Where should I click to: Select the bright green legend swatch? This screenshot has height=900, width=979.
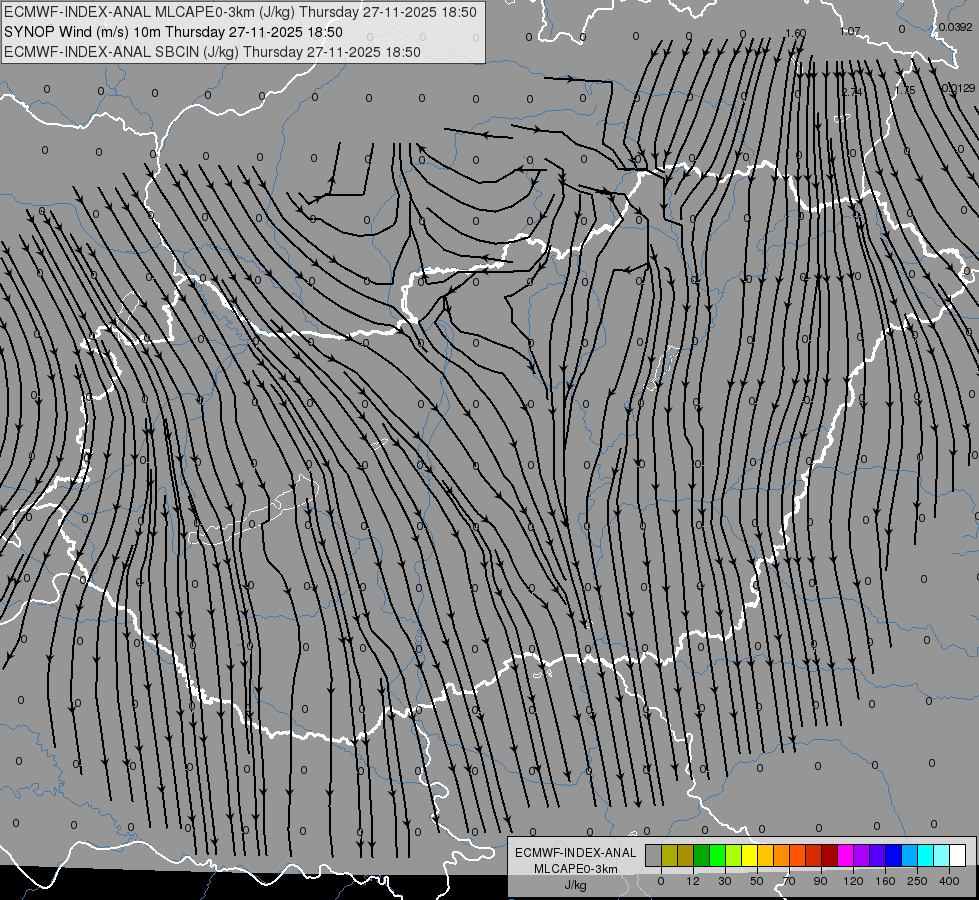click(x=717, y=855)
